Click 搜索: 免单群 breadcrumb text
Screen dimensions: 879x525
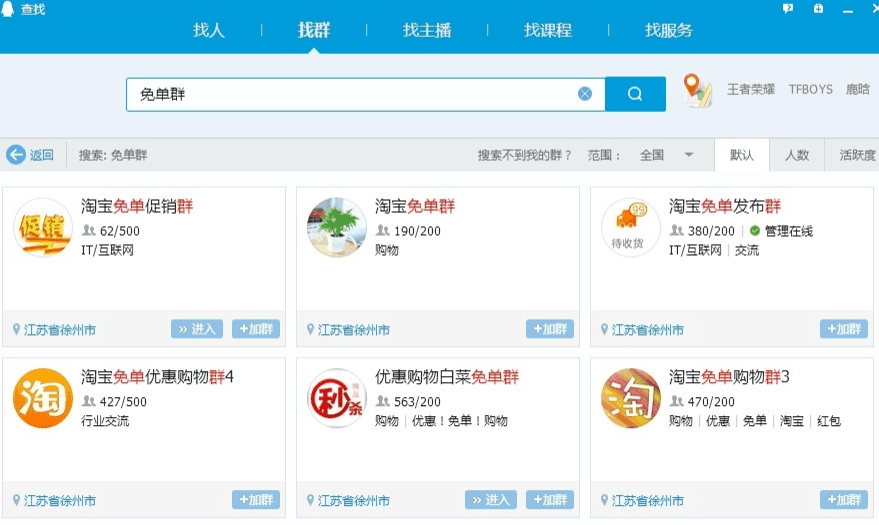[113, 155]
